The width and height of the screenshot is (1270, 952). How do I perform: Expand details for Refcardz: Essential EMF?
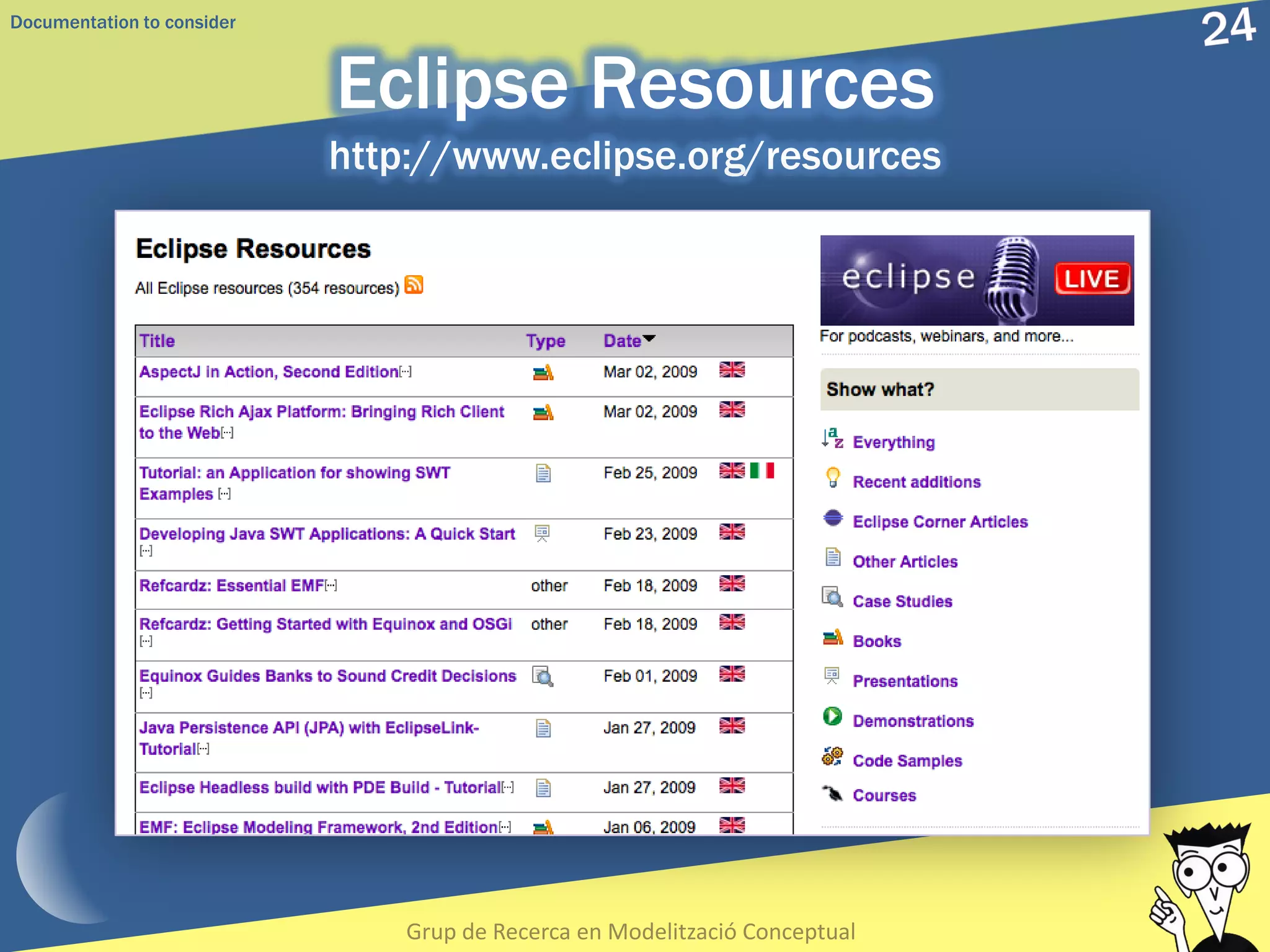click(331, 585)
